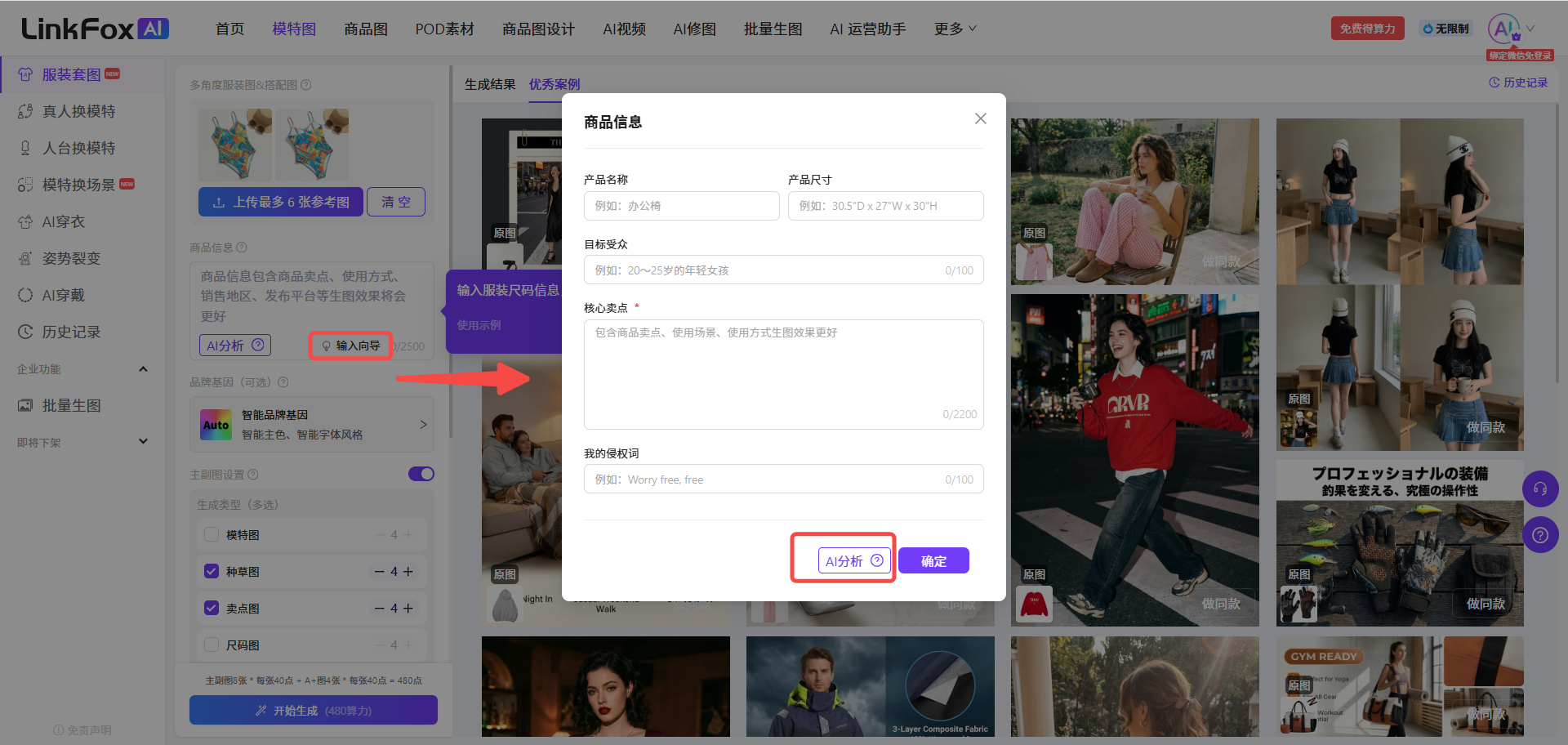
Task: Click 免责声明 info icon at bottom
Action: click(58, 730)
